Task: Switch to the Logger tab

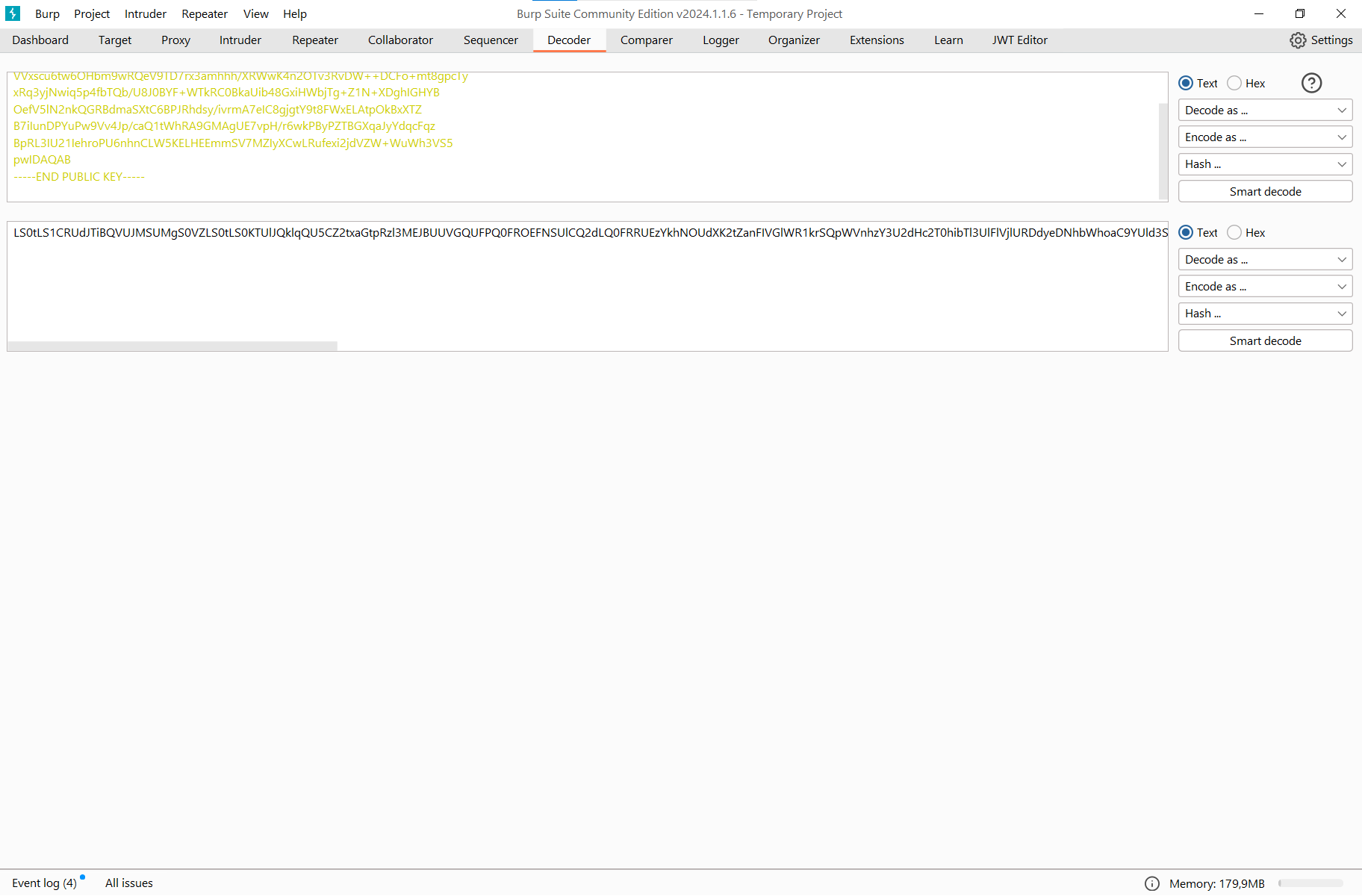Action: 721,40
